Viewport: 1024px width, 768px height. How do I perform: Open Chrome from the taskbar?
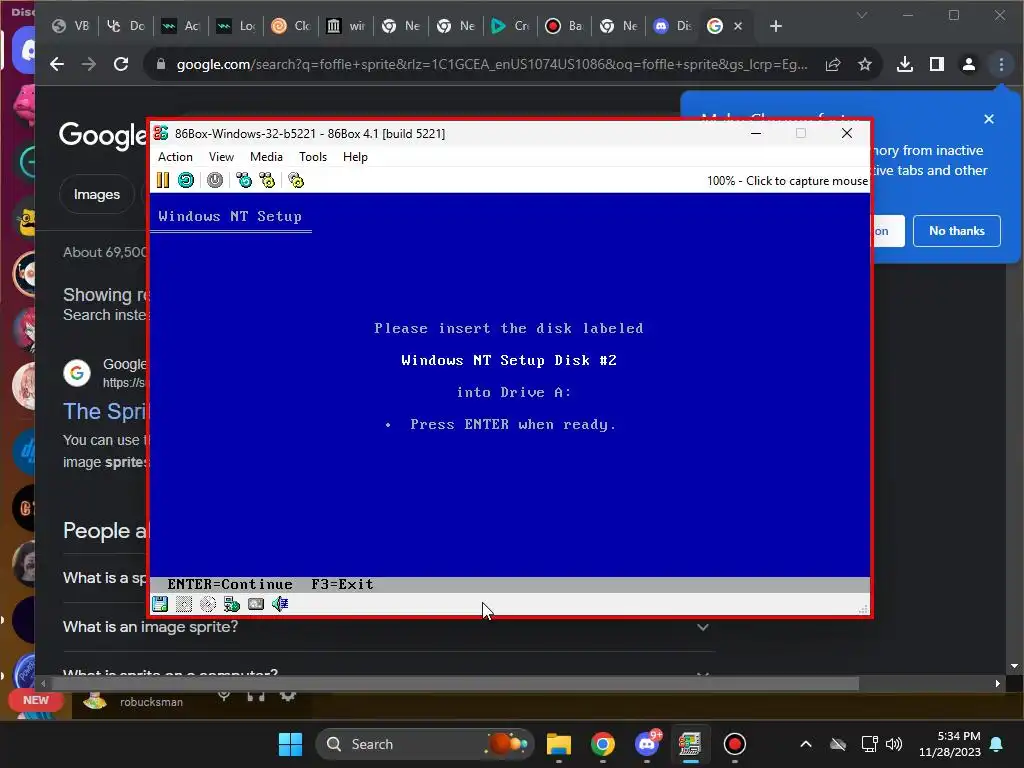(603, 744)
